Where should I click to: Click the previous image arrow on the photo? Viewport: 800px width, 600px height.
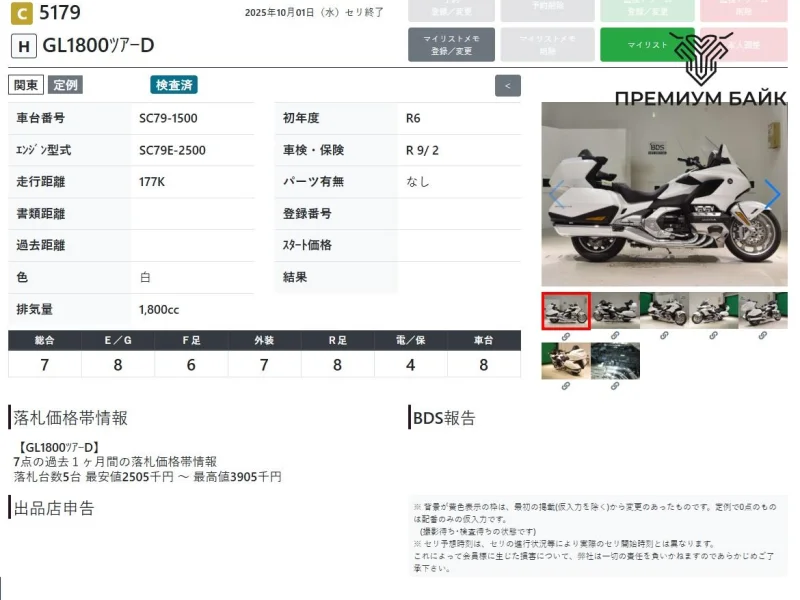pyautogui.click(x=557, y=194)
